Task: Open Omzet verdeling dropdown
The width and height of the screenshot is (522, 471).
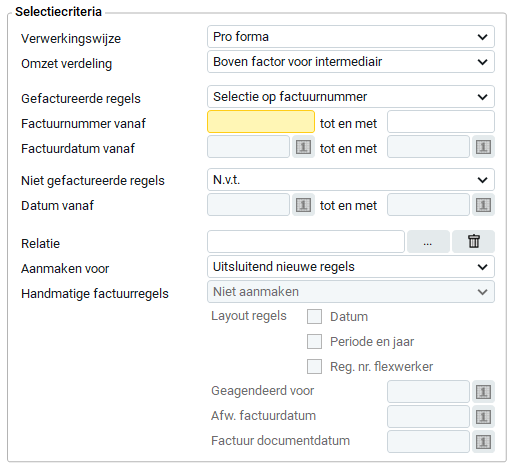Action: (x=351, y=62)
